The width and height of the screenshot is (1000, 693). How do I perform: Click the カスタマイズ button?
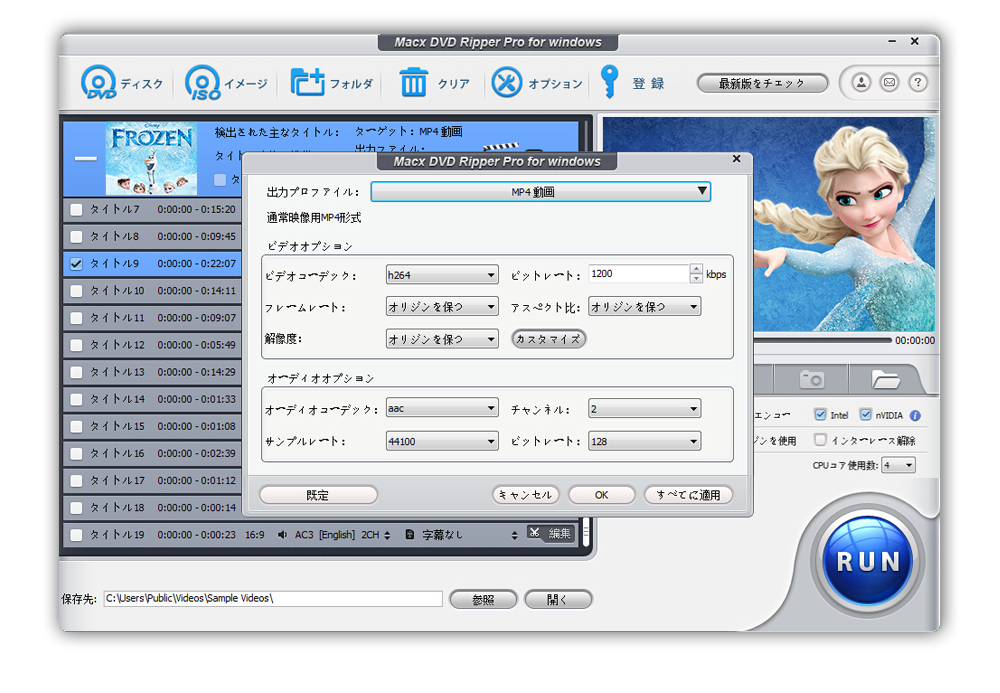(548, 339)
